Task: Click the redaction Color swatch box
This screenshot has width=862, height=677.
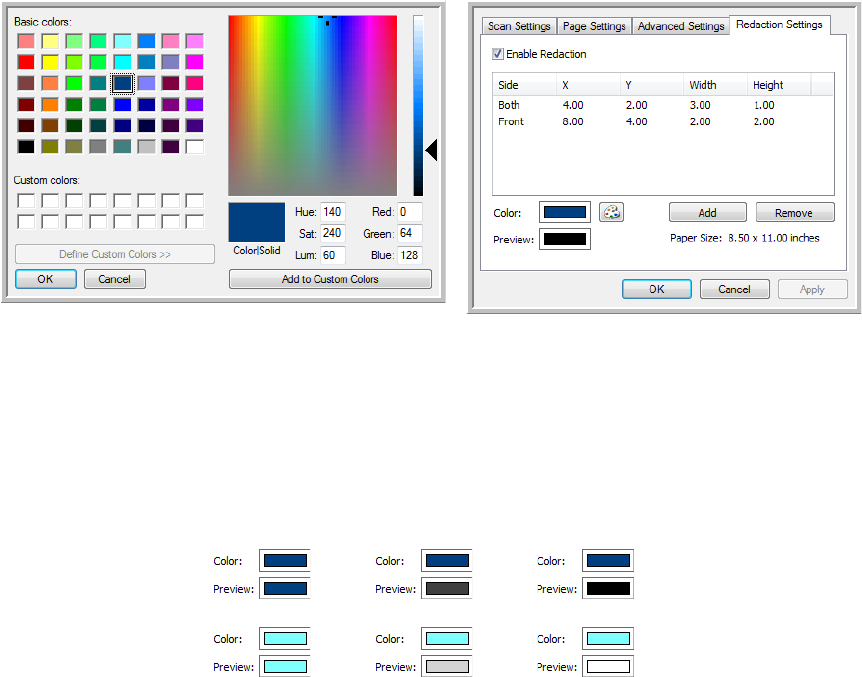Action: (564, 212)
